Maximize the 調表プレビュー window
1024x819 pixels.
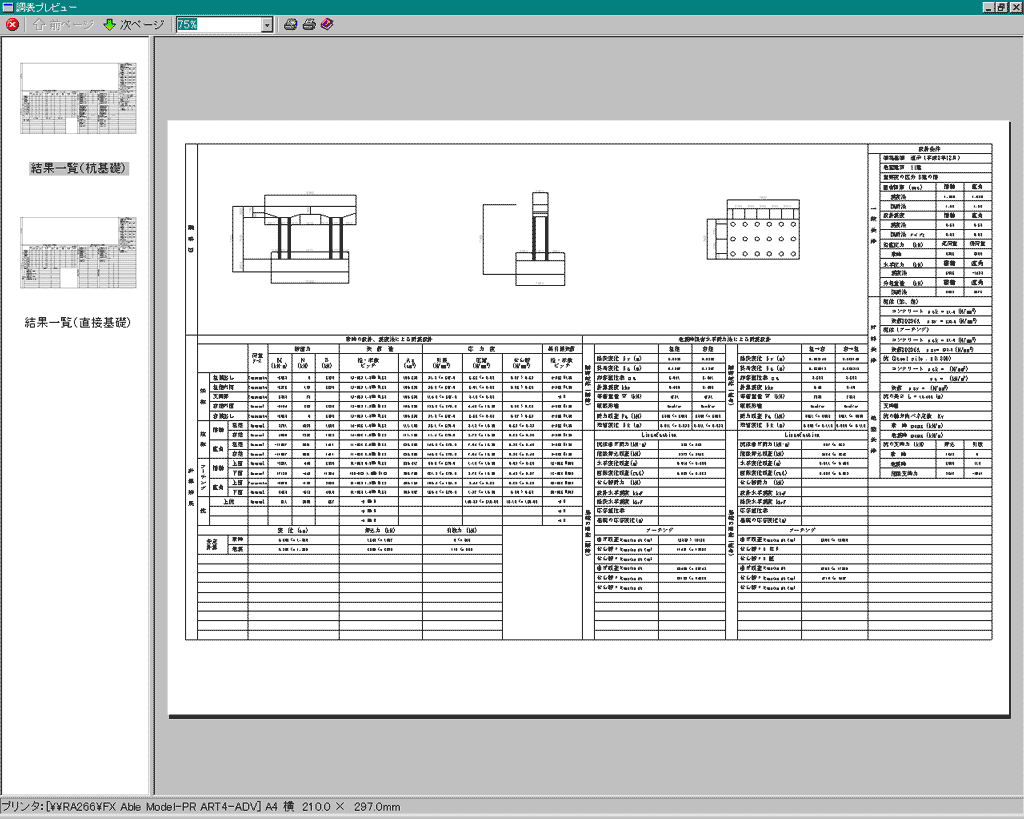[1001, 7]
